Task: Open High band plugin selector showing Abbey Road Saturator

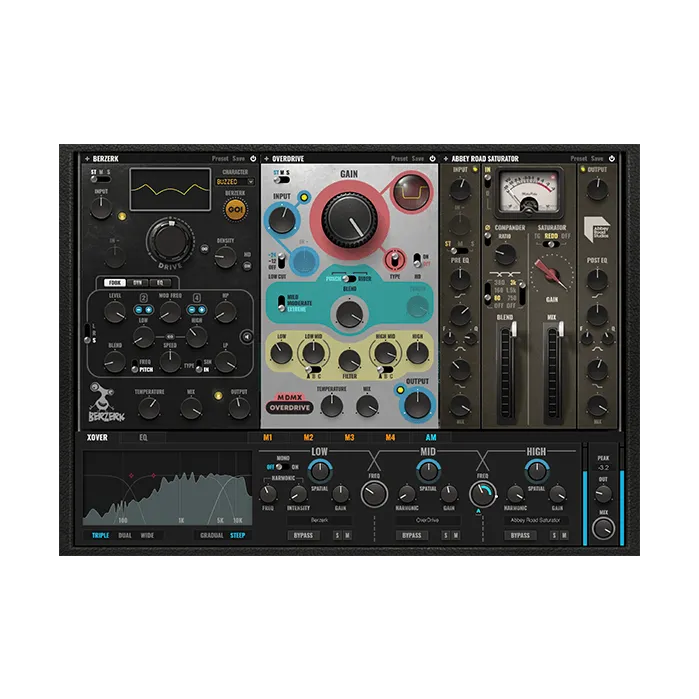Action: tap(535, 520)
